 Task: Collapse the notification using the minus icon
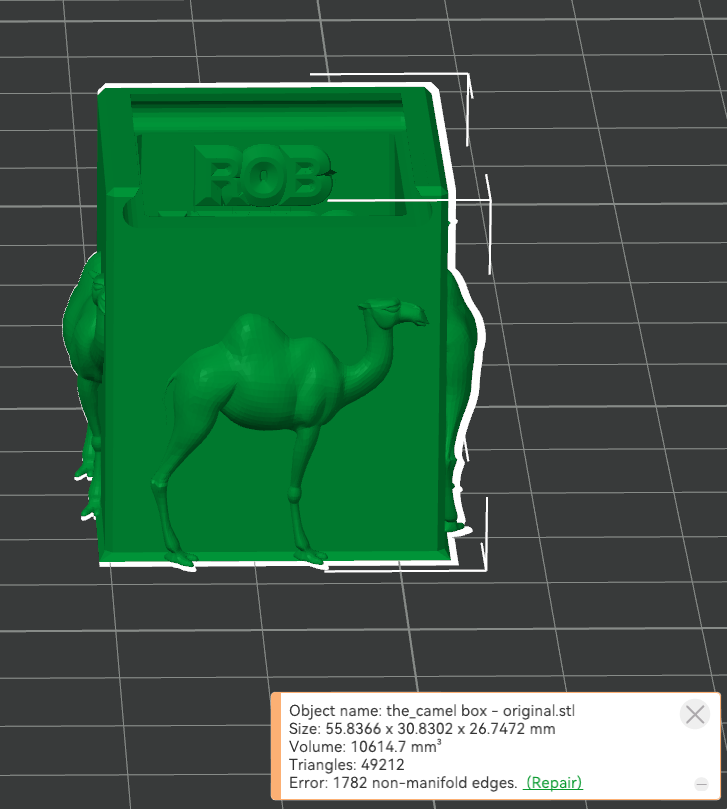[x=701, y=784]
